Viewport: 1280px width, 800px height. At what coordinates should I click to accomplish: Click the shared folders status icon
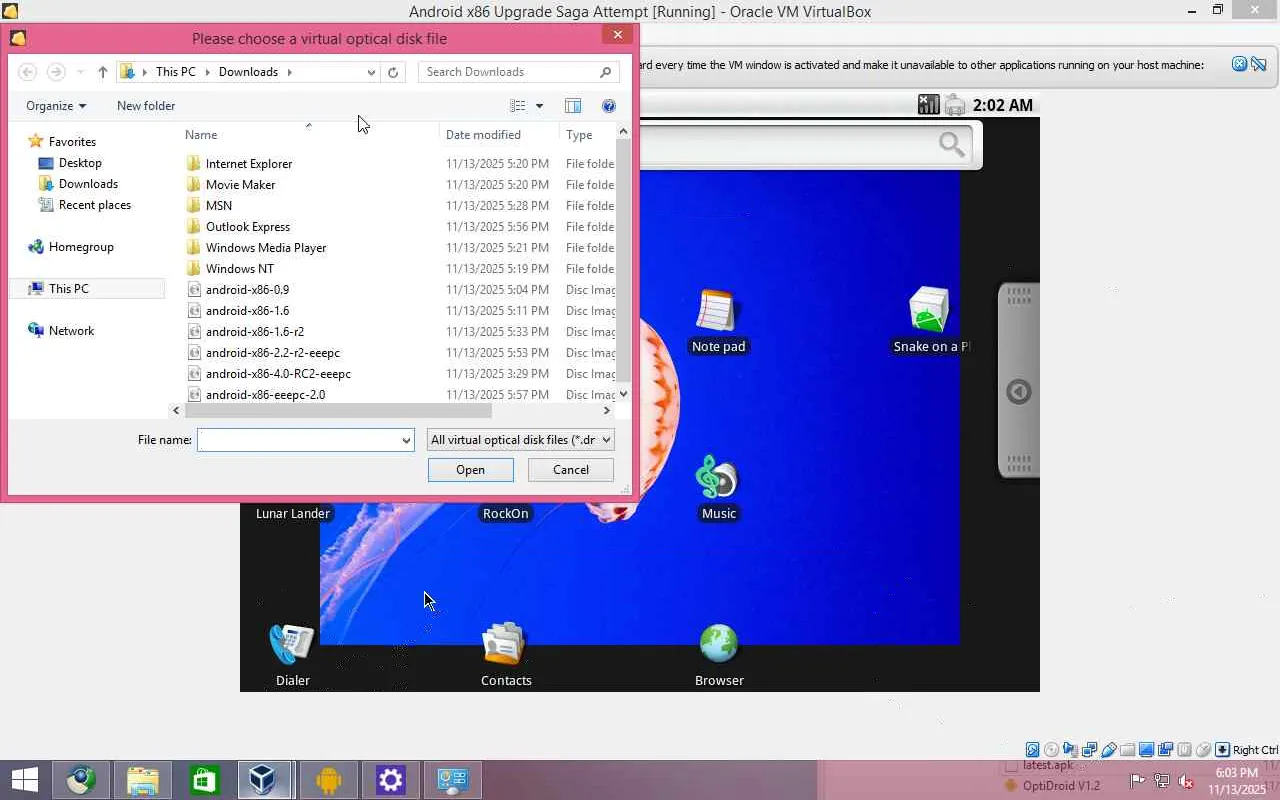pos(1128,749)
